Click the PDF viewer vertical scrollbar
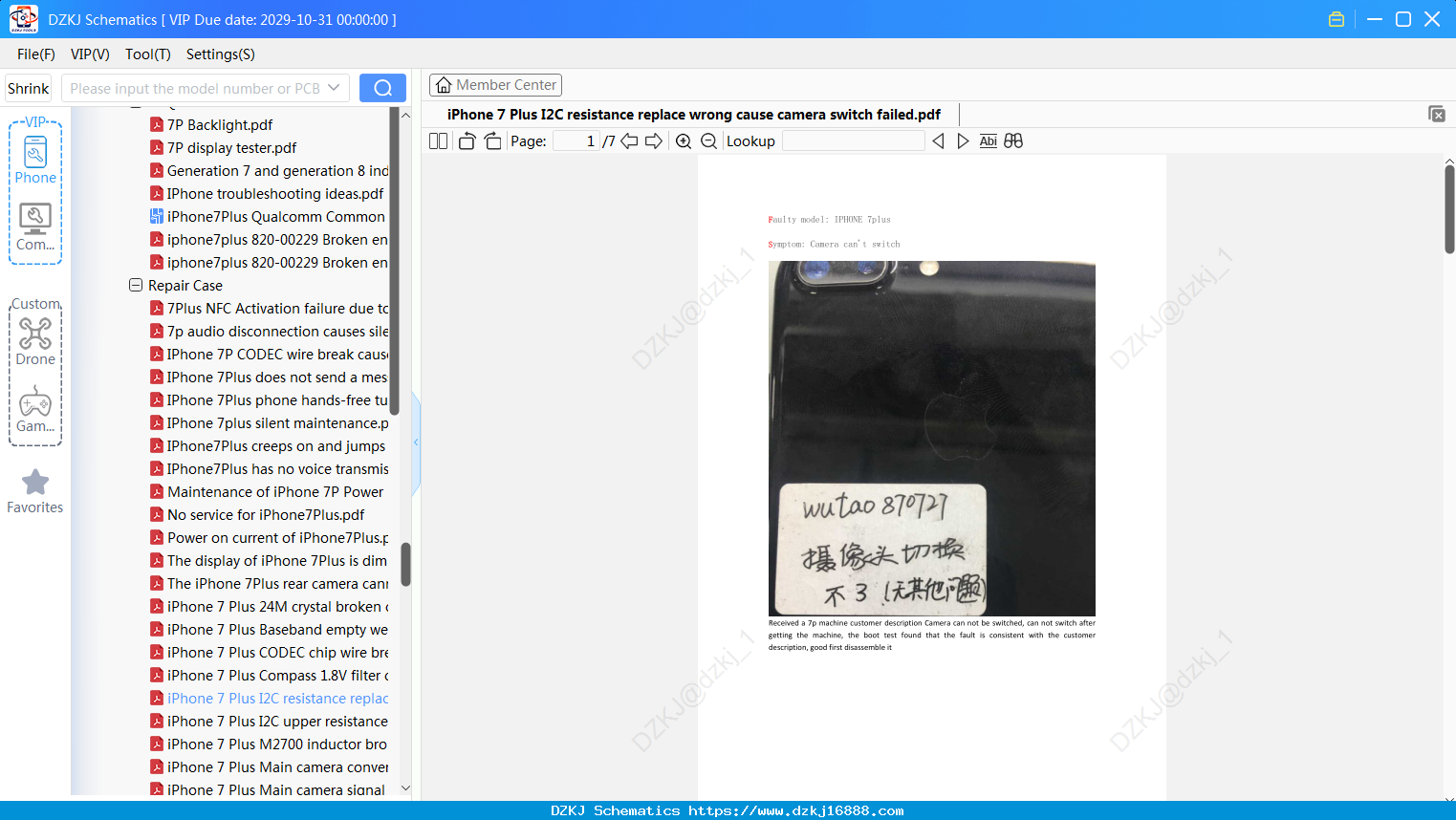The width and height of the screenshot is (1456, 820). tap(1449, 208)
